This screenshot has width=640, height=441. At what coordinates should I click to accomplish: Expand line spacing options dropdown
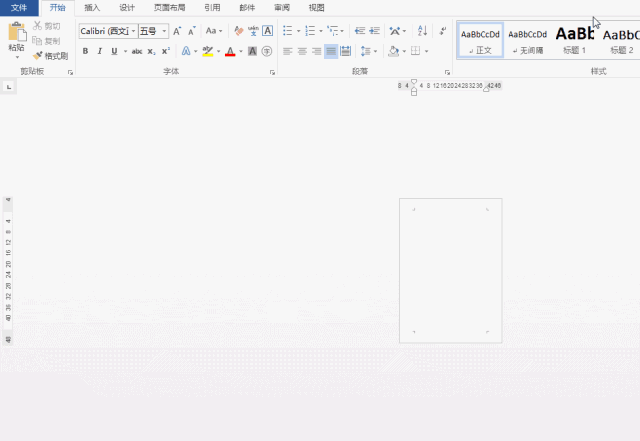click(x=376, y=51)
